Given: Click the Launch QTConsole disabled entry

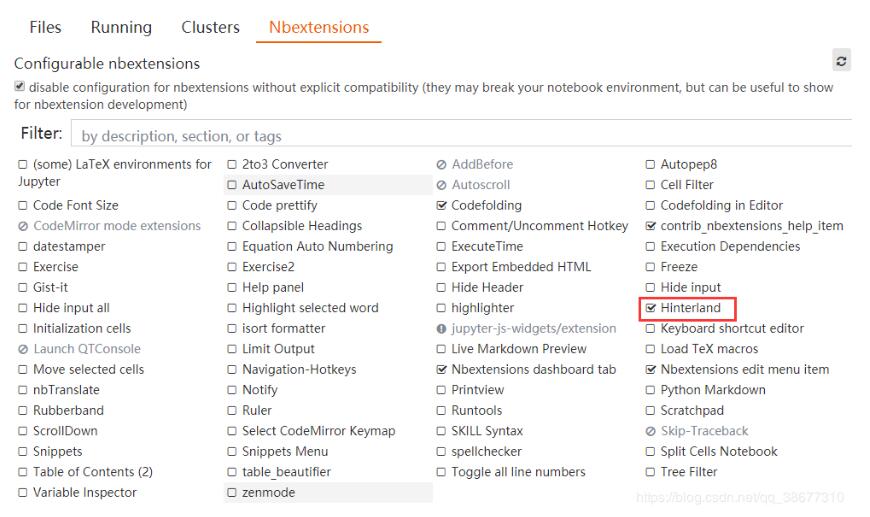Looking at the screenshot, I should click(86, 349).
